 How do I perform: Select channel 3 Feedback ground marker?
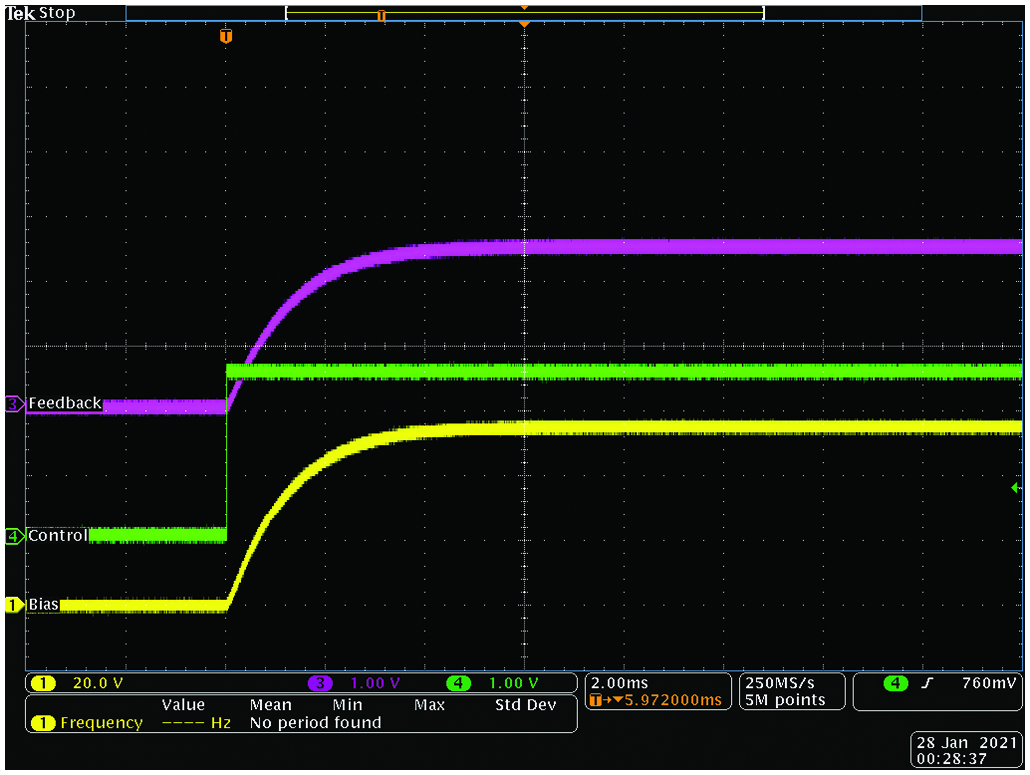click(x=14, y=404)
